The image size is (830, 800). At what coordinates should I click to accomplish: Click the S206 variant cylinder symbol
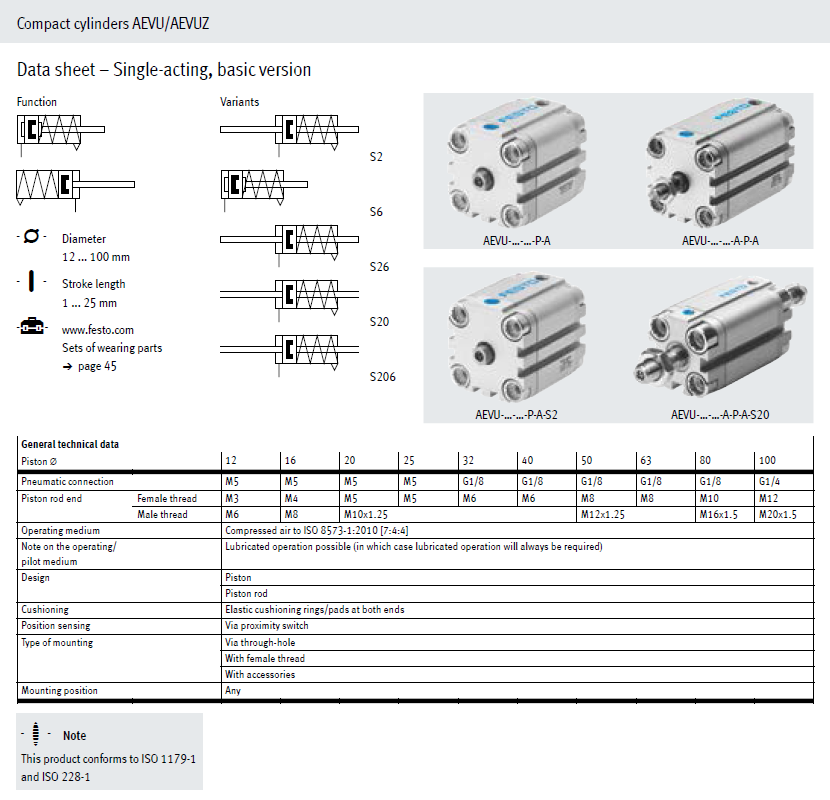[290, 354]
